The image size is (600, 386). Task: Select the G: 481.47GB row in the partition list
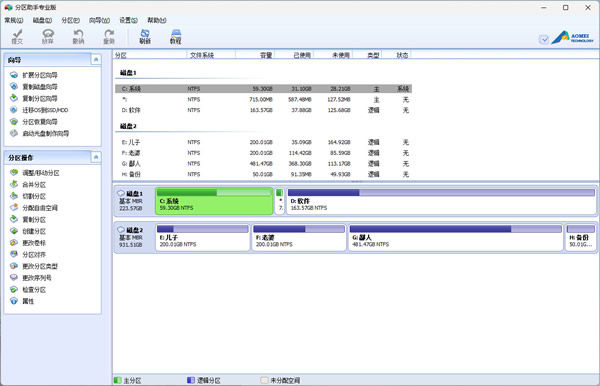263,164
